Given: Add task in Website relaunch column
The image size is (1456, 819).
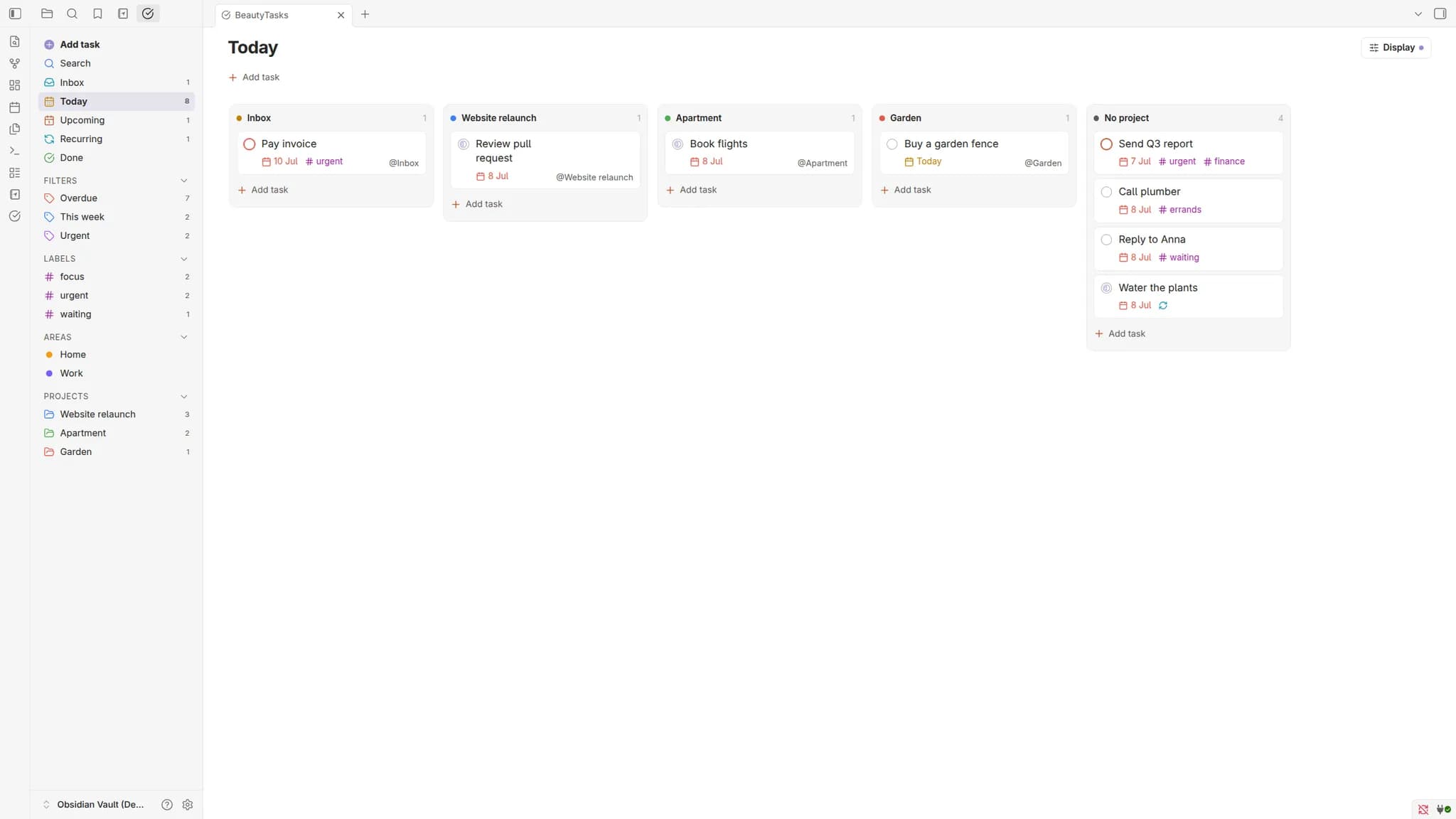Looking at the screenshot, I should point(477,204).
